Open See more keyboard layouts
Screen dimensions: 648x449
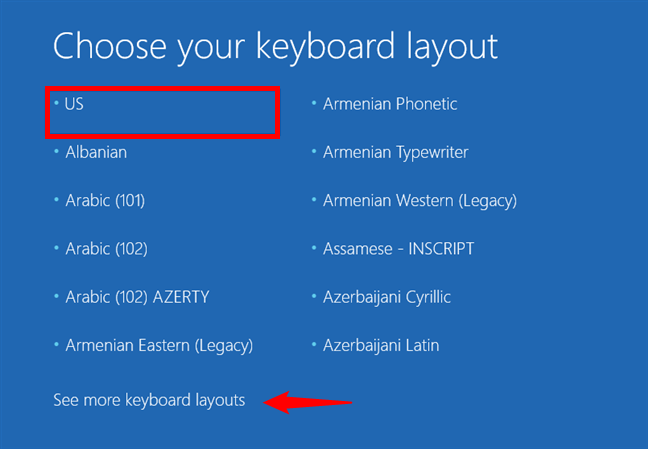click(x=149, y=400)
